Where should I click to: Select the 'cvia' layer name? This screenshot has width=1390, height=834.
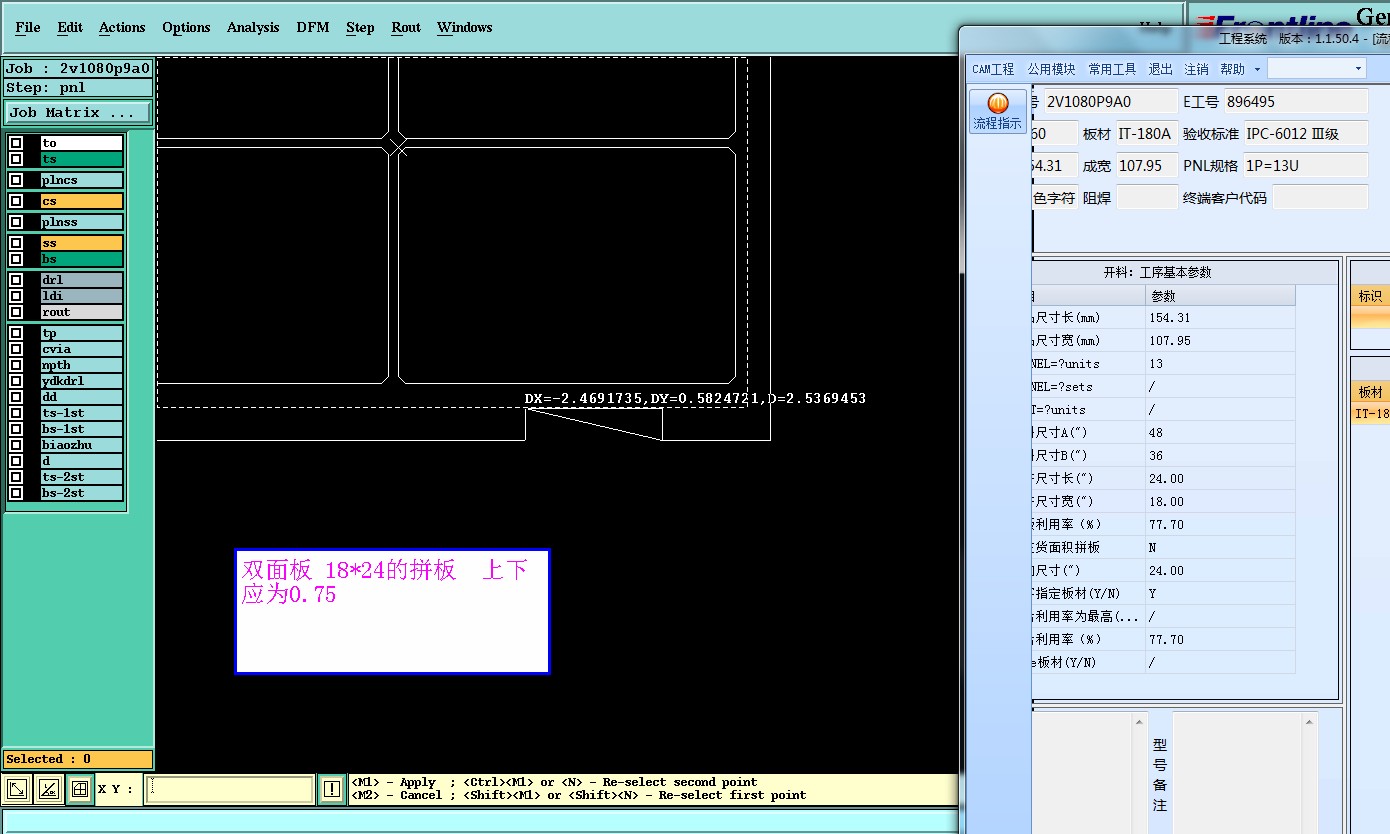pyautogui.click(x=81, y=349)
